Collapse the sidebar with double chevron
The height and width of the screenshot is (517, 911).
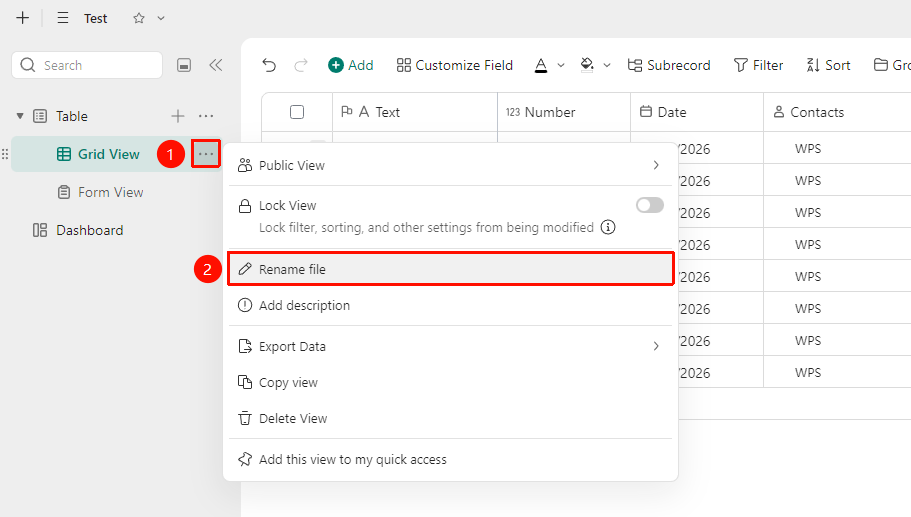tap(216, 65)
